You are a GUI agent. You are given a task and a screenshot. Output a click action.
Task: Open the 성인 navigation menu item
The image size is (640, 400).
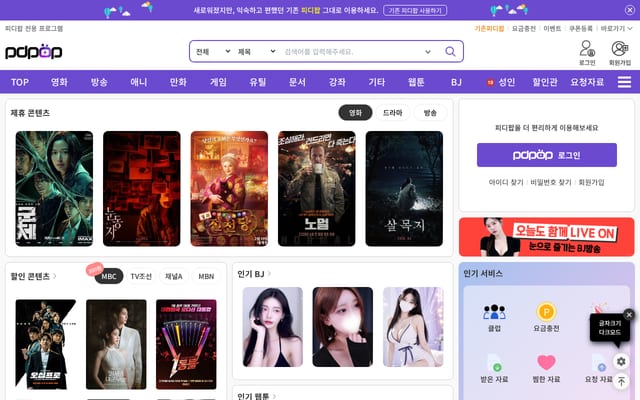click(501, 82)
